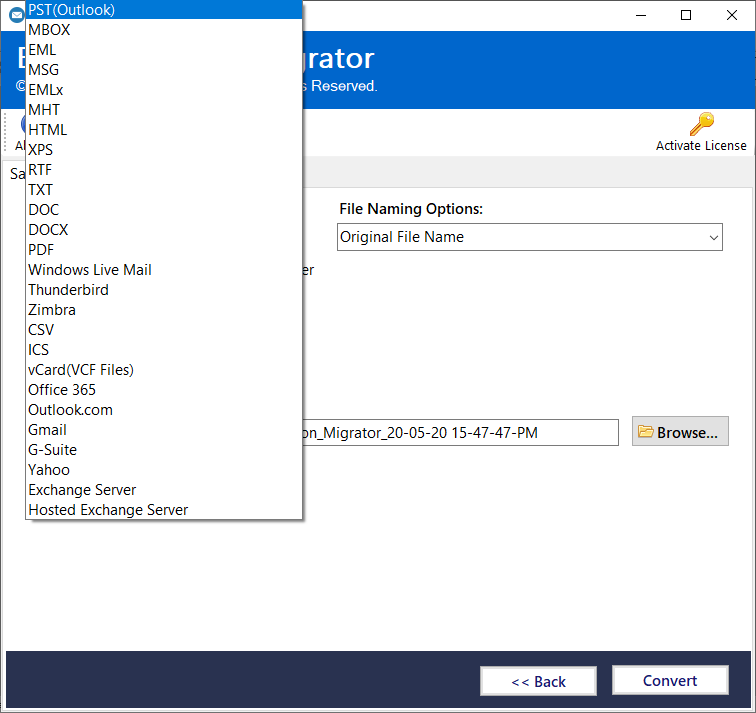756x713 pixels.
Task: Maximize the application window
Action: click(x=686, y=15)
